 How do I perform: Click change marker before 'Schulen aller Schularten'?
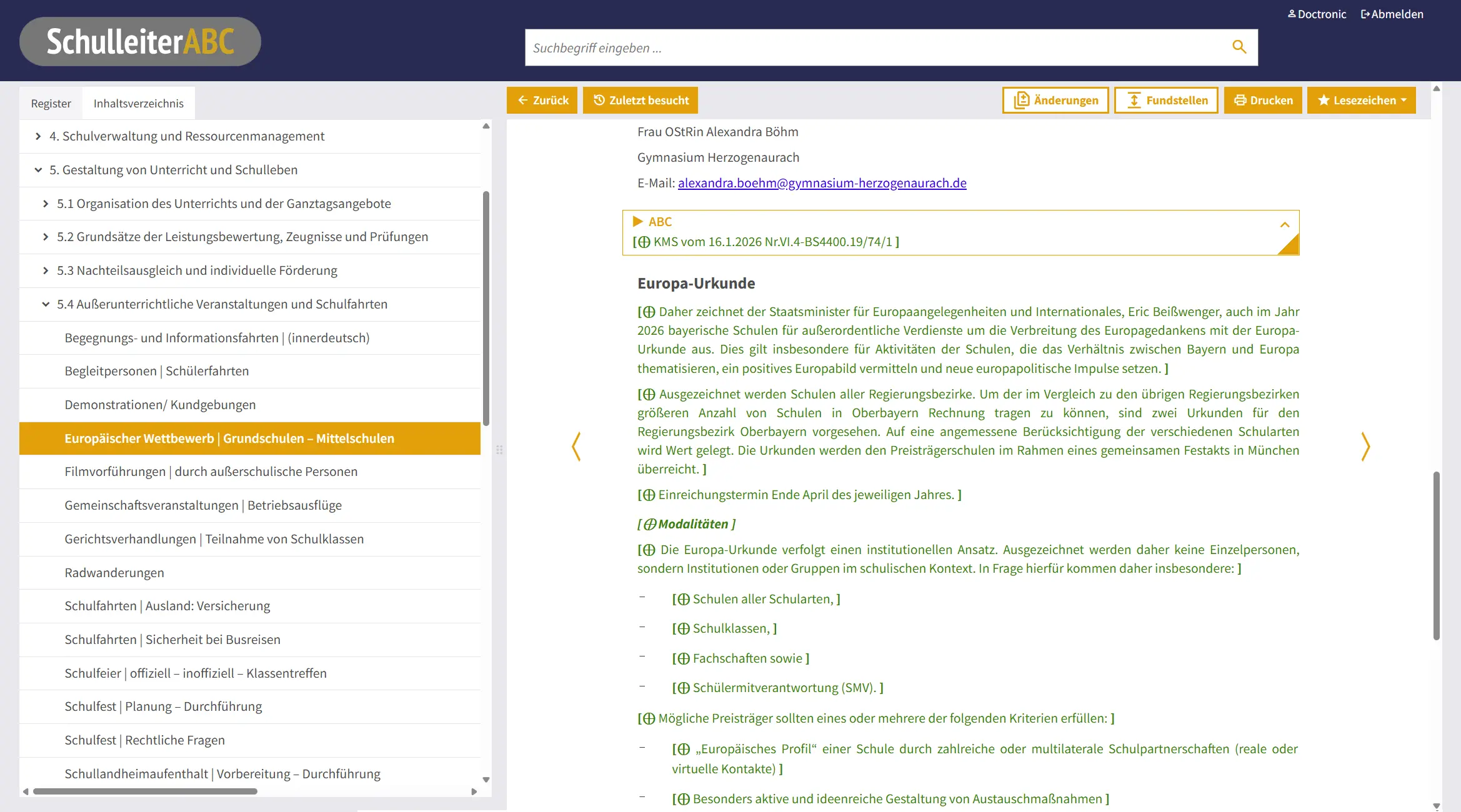[684, 599]
